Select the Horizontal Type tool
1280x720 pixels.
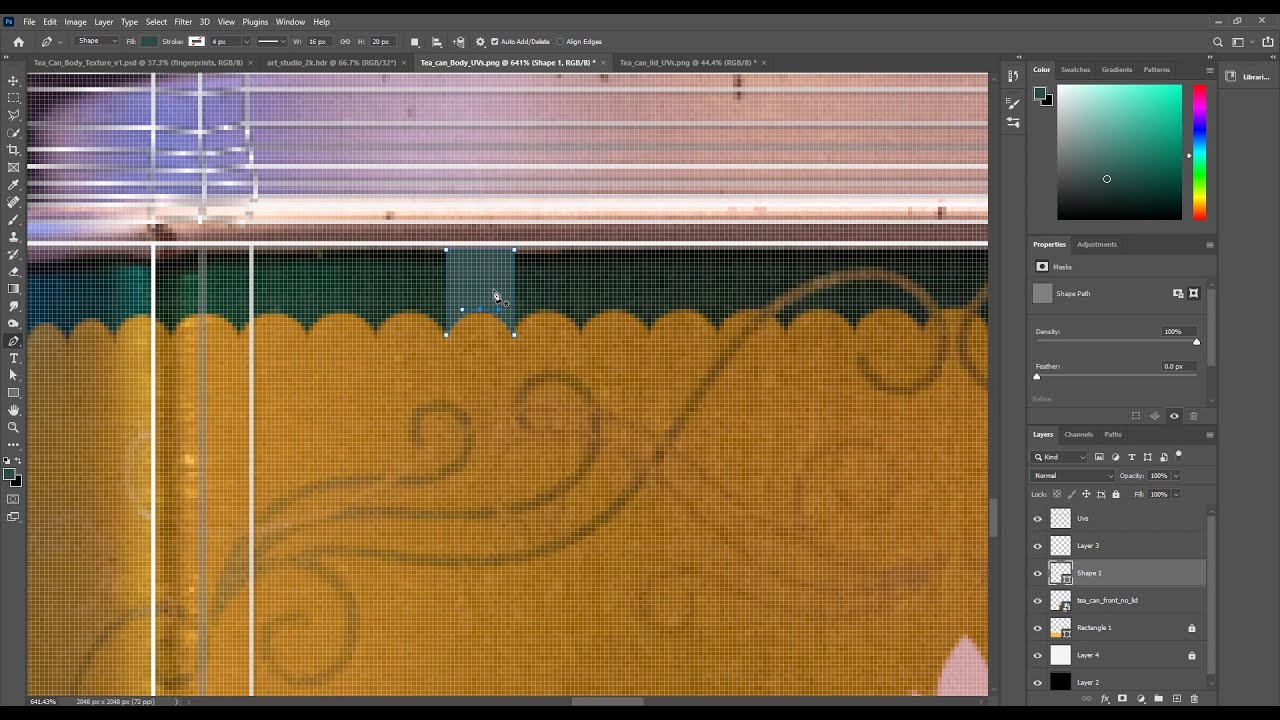(13, 358)
